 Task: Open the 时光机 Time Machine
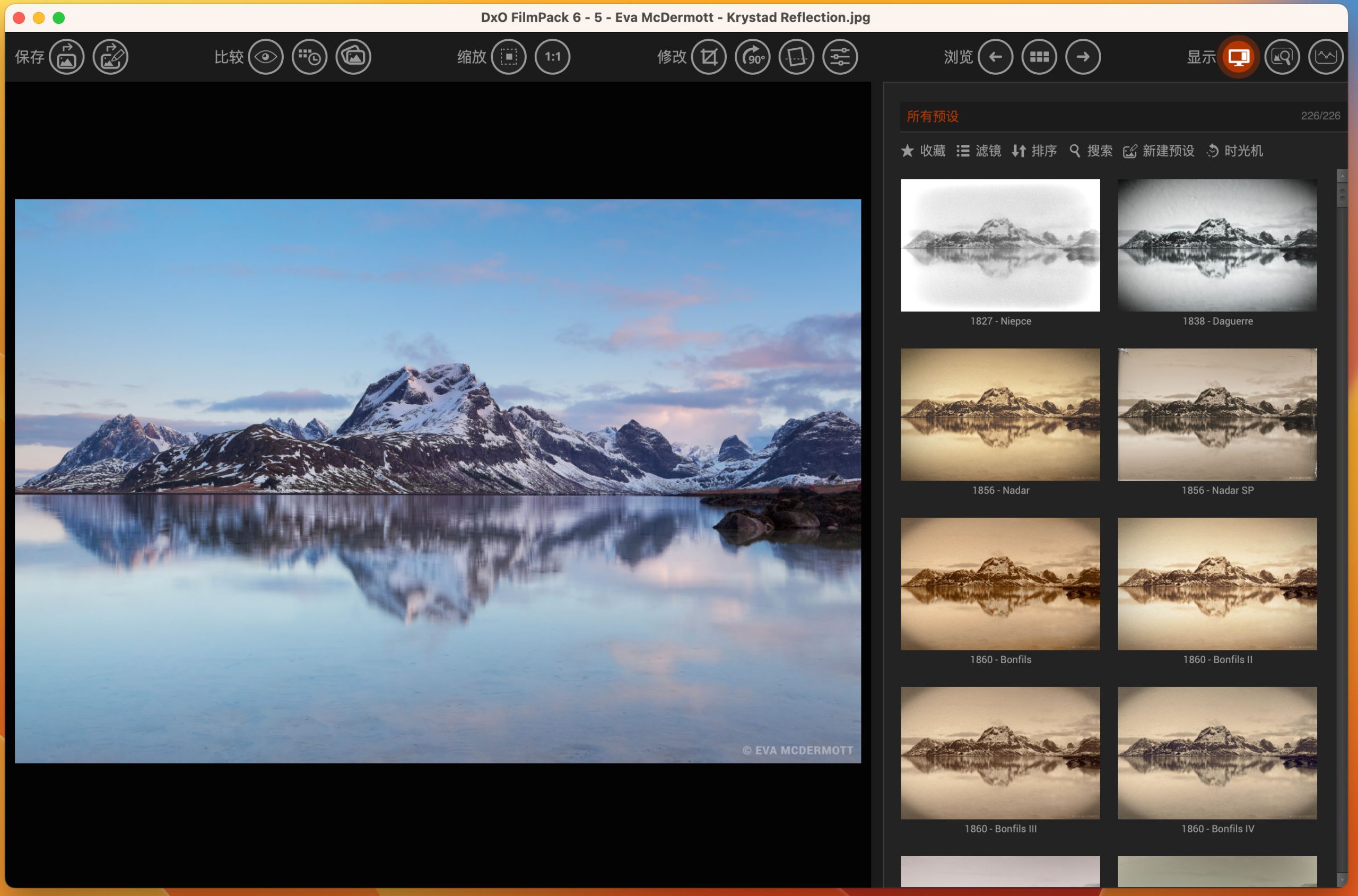tap(1234, 151)
